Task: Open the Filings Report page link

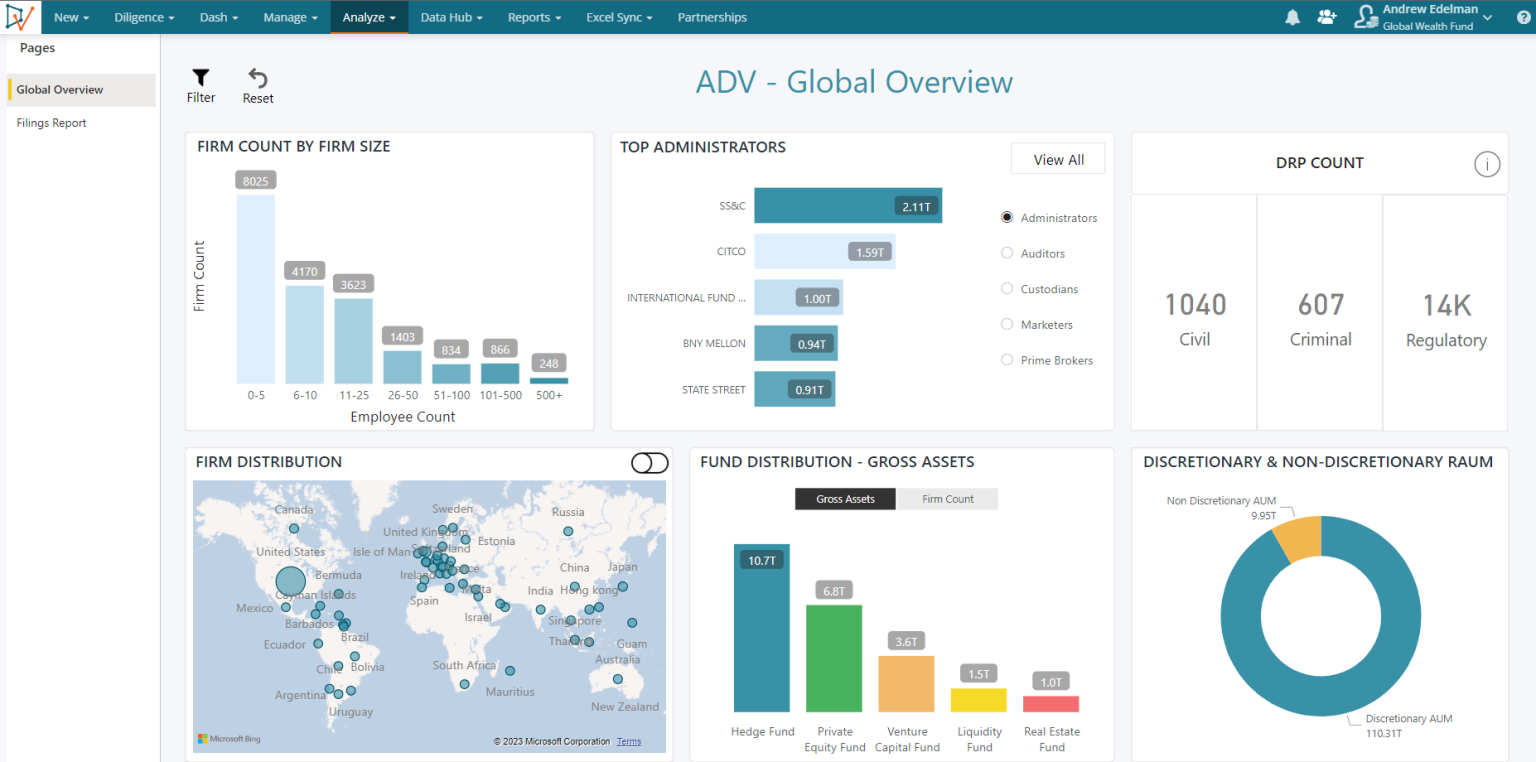Action: (52, 123)
